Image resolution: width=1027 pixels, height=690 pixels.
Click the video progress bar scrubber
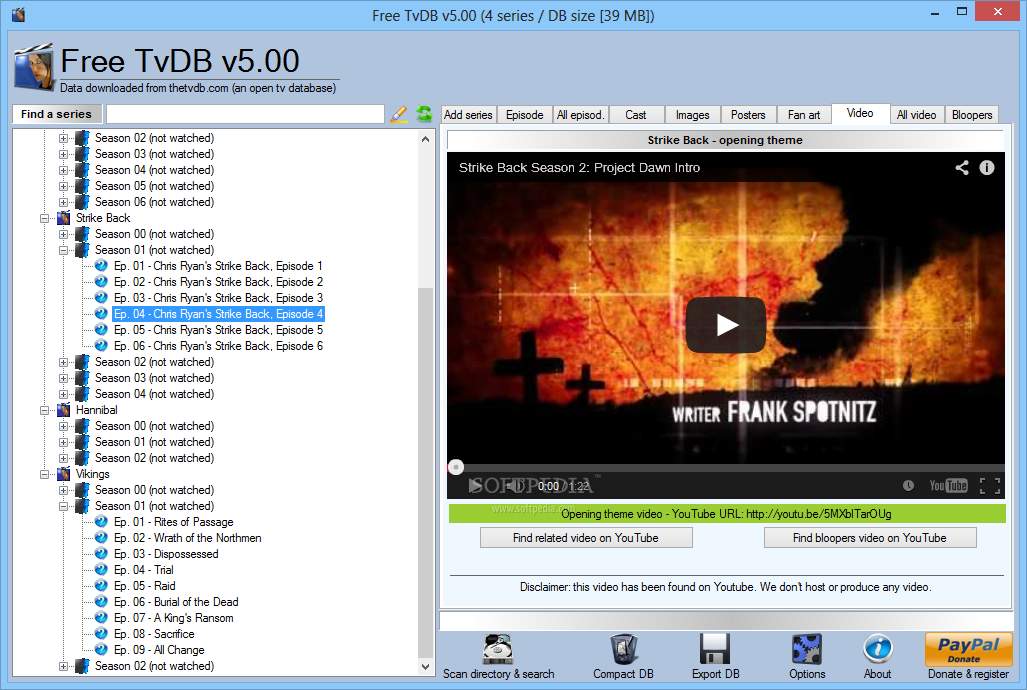click(x=456, y=467)
